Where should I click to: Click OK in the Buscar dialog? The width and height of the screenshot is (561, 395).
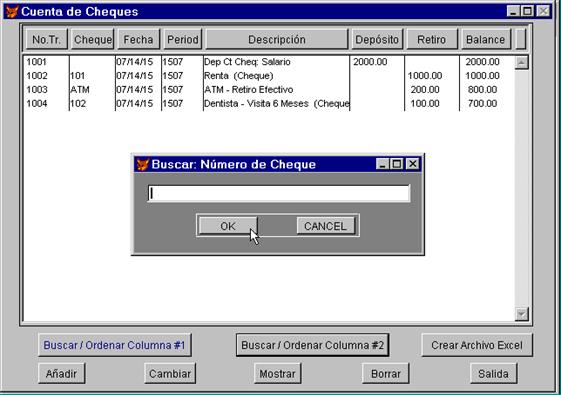click(x=228, y=226)
